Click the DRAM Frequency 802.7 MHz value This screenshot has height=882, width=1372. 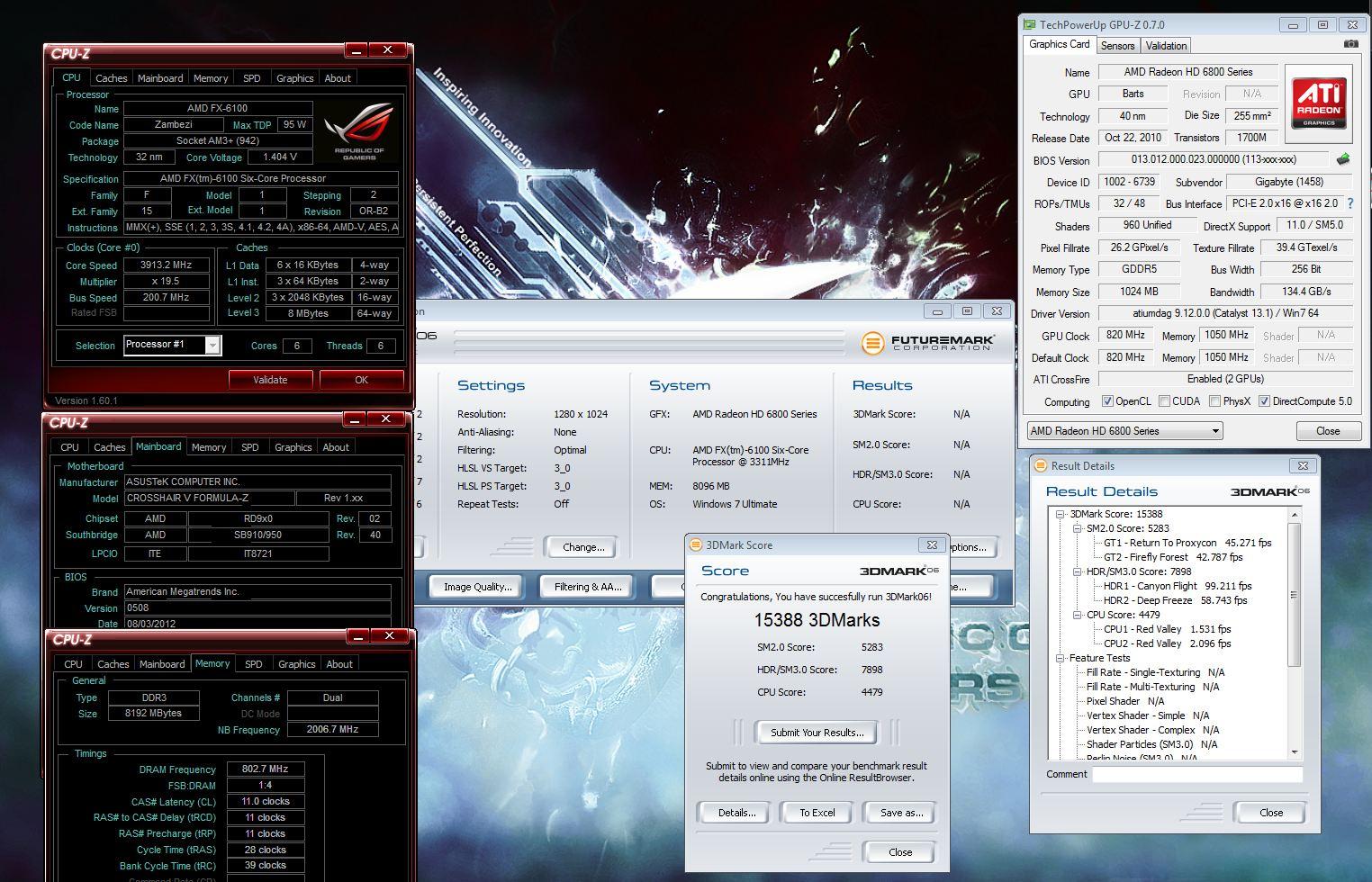click(x=265, y=769)
